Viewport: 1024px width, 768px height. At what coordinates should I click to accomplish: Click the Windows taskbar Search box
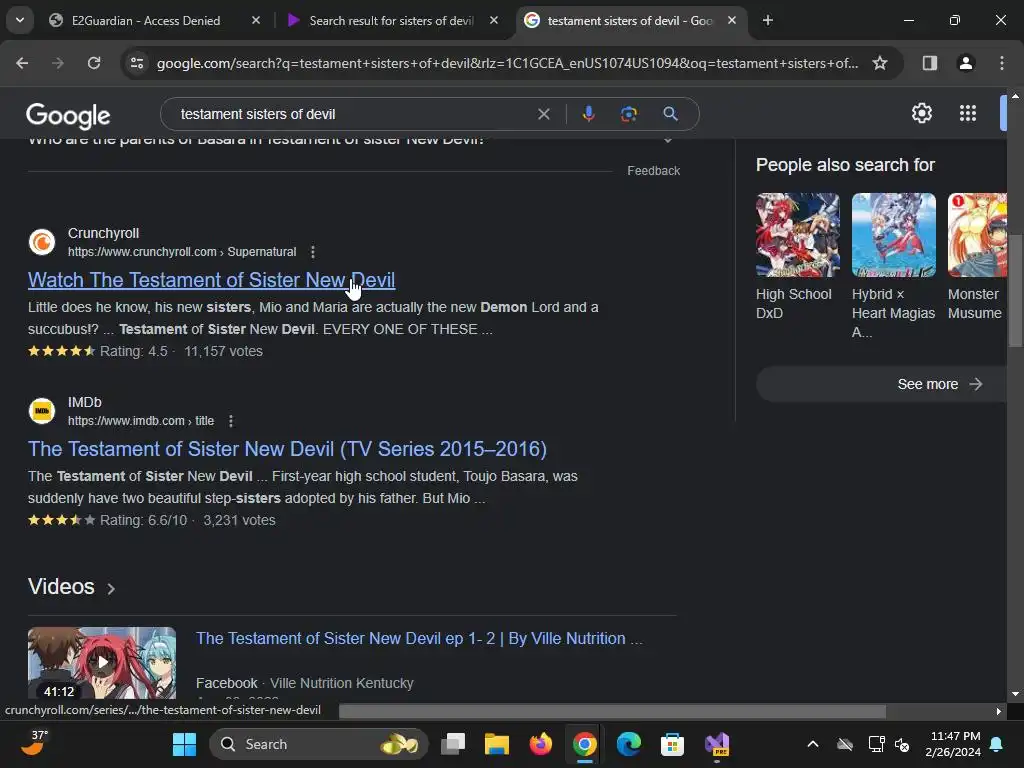tap(318, 744)
